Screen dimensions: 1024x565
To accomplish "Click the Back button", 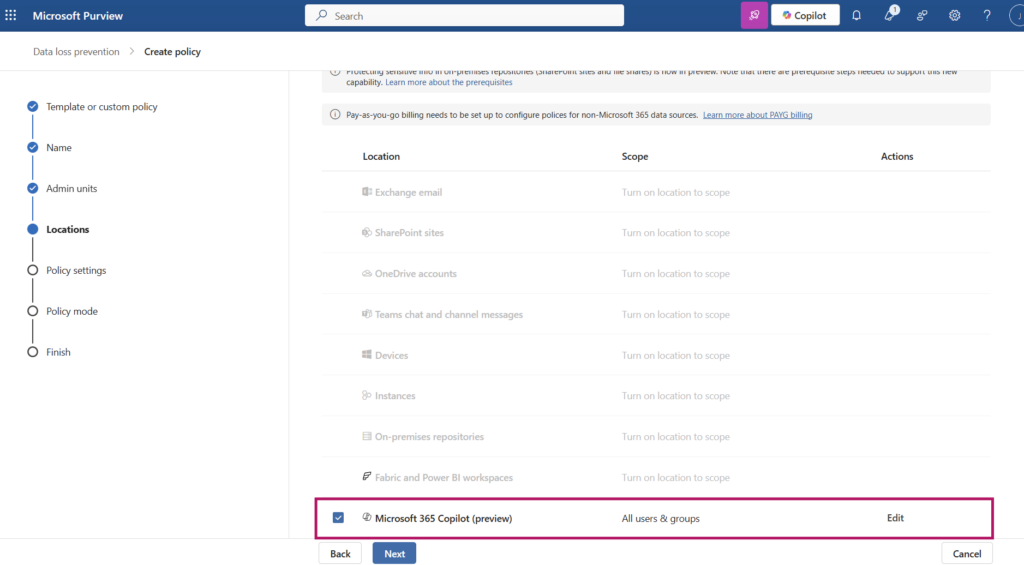I will (340, 554).
